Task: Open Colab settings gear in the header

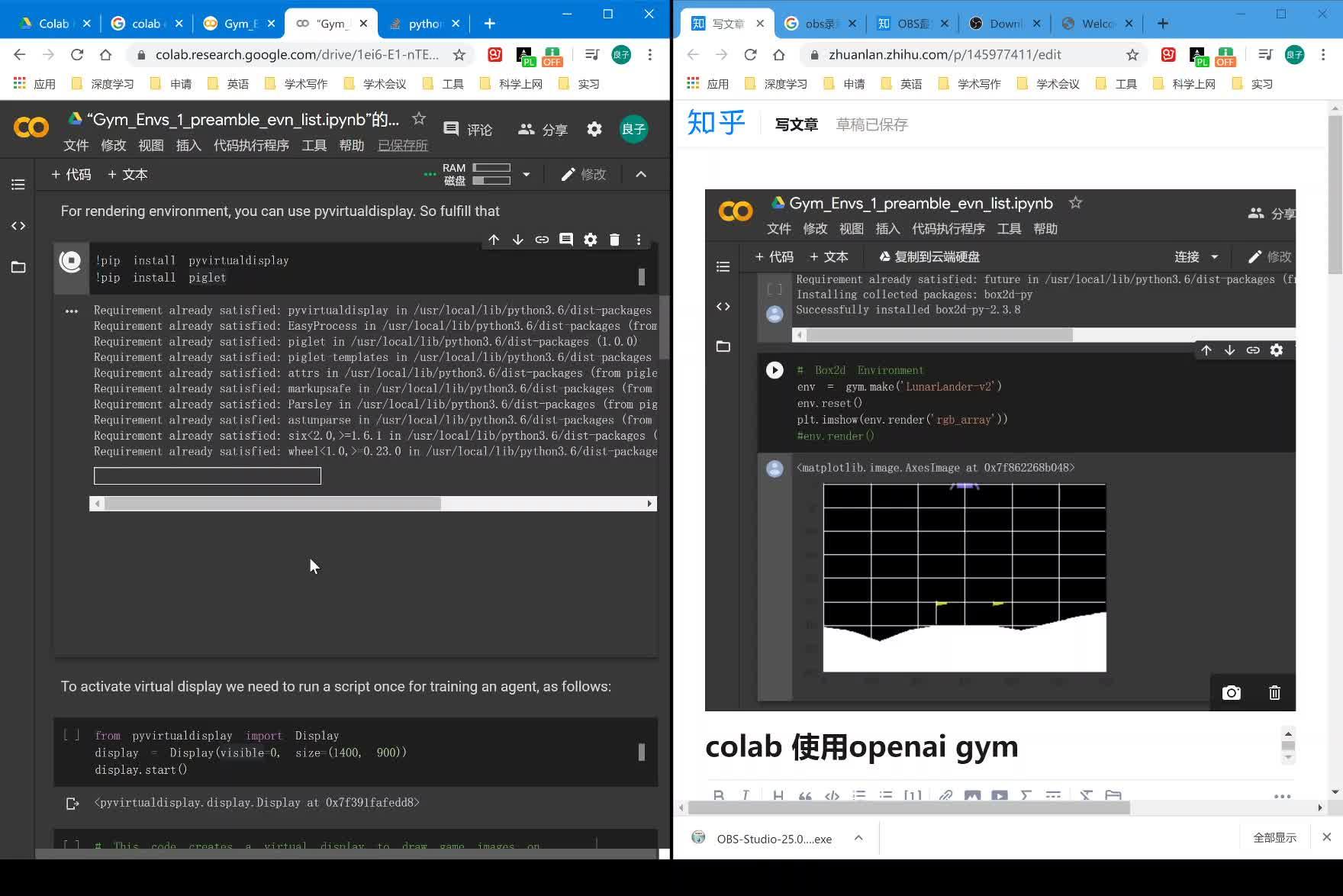Action: point(594,129)
